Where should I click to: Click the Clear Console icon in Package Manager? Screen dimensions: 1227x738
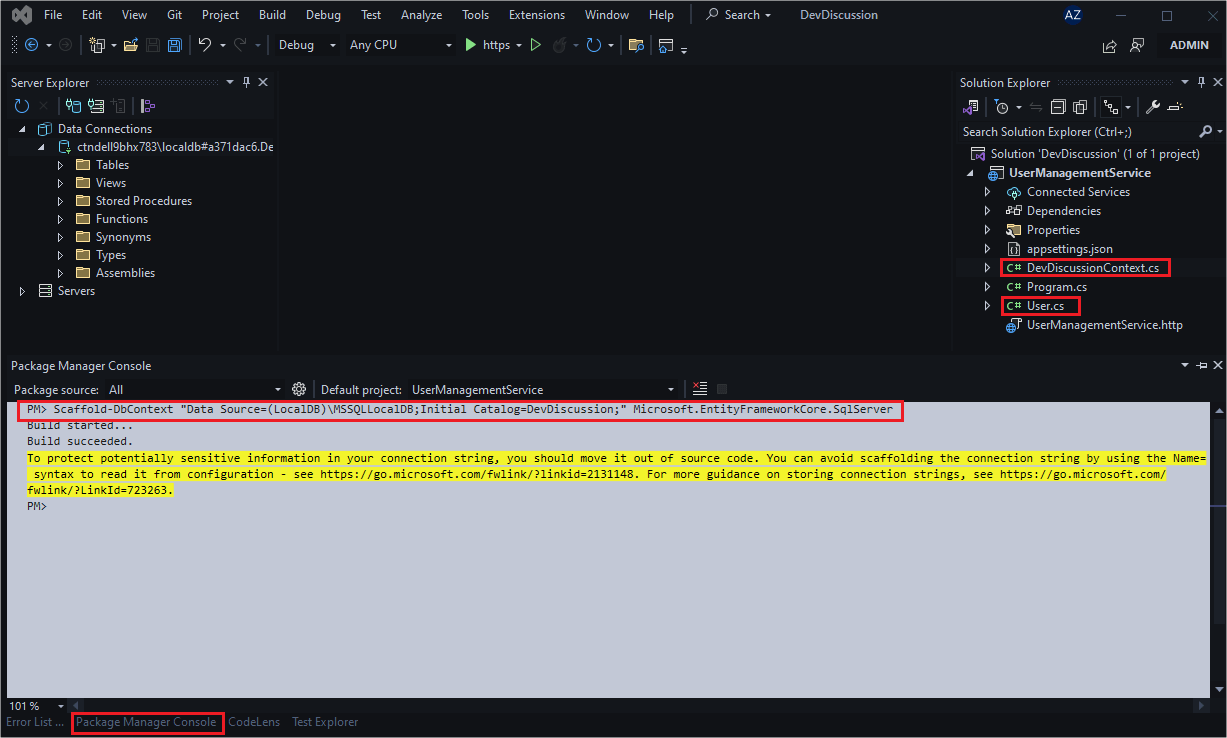point(700,389)
